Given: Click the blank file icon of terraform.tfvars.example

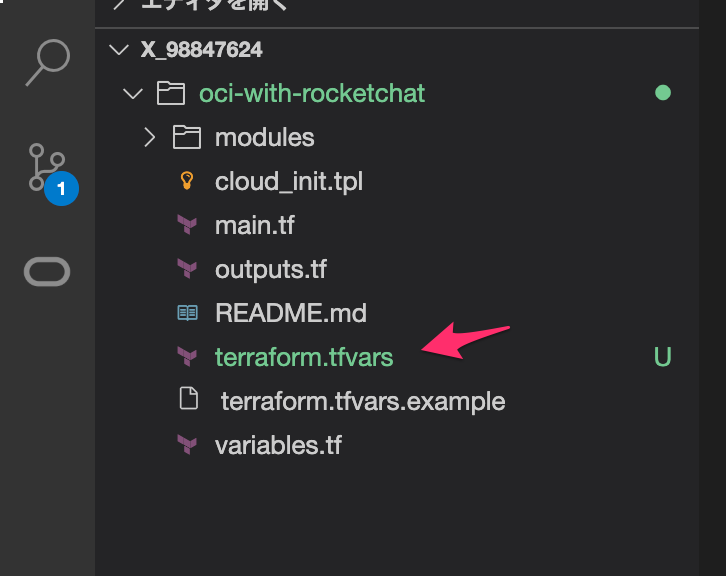Looking at the screenshot, I should click(x=189, y=399).
